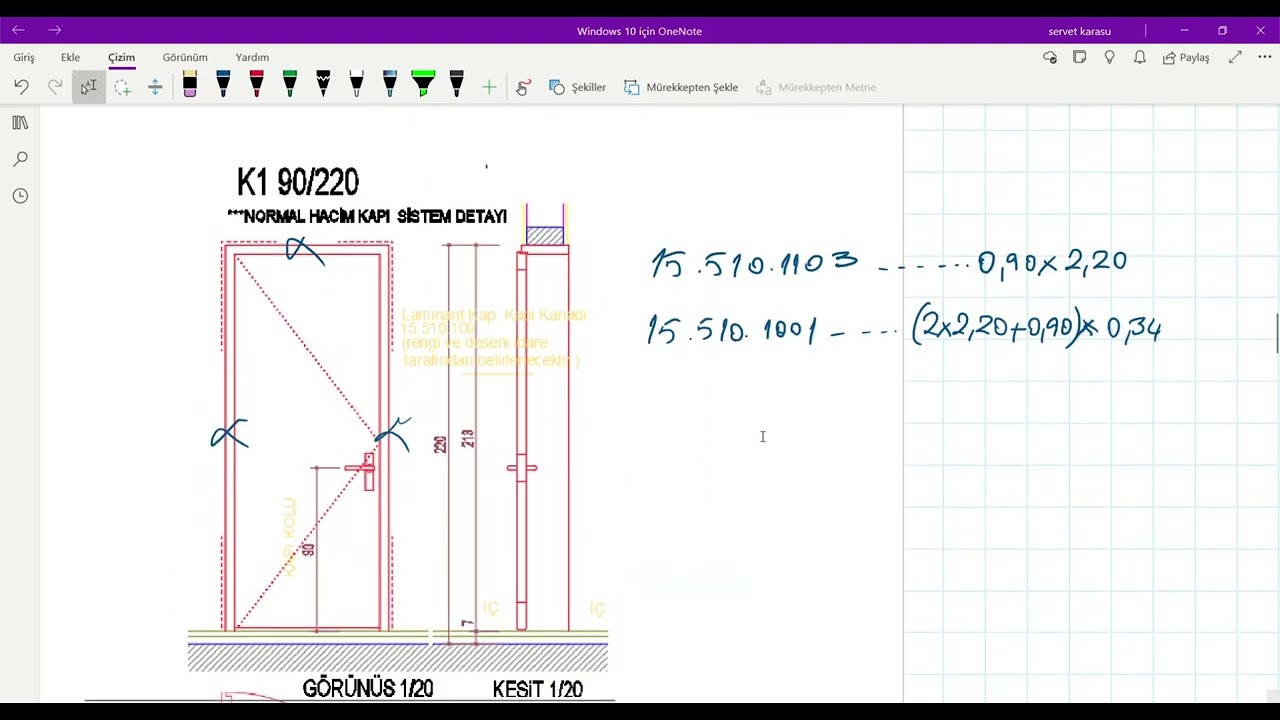Screen dimensions: 1280x720
Task: Click the lightbulb tell-me icon
Action: coord(1109,58)
